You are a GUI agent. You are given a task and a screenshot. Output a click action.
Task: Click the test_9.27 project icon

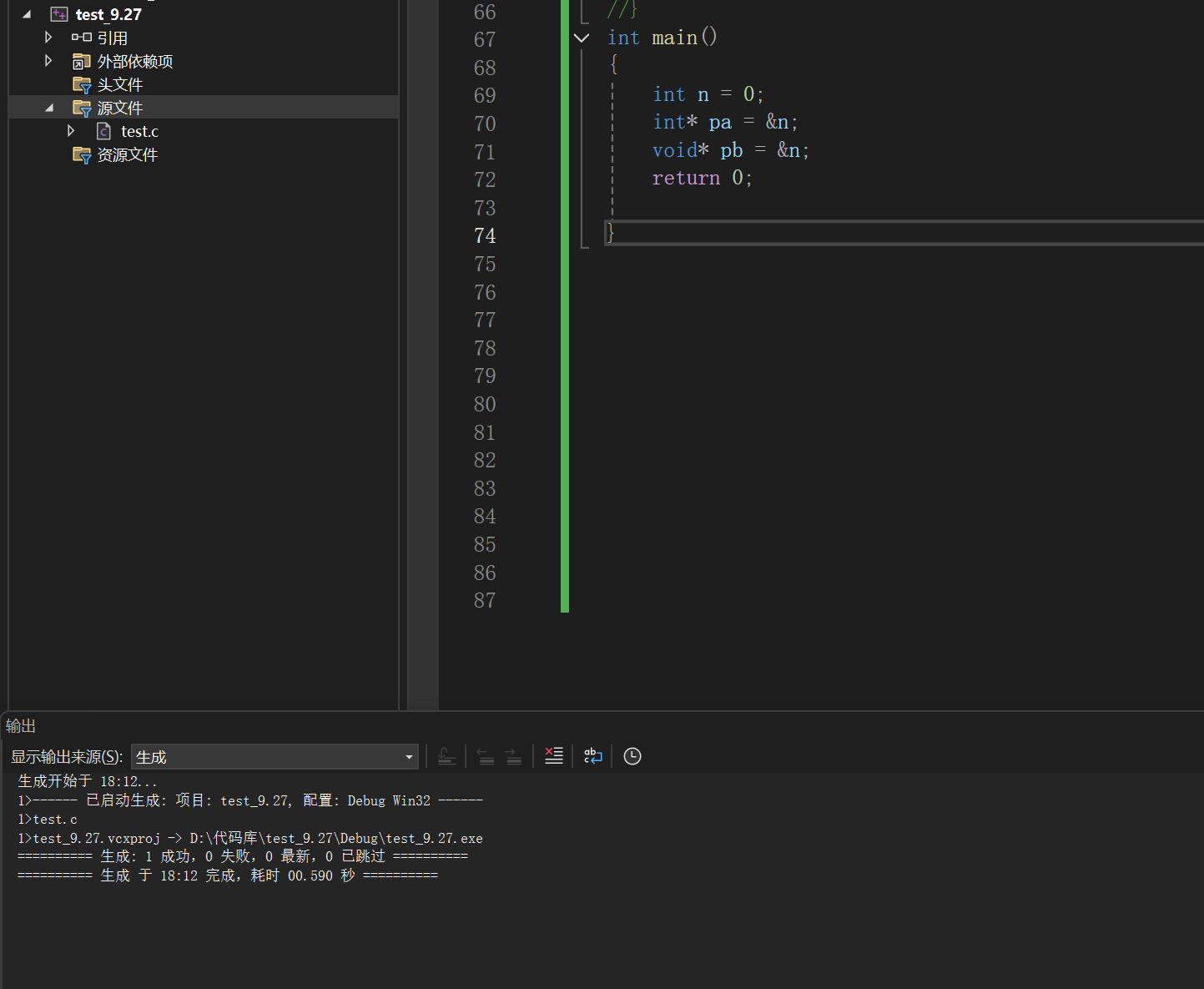(59, 14)
